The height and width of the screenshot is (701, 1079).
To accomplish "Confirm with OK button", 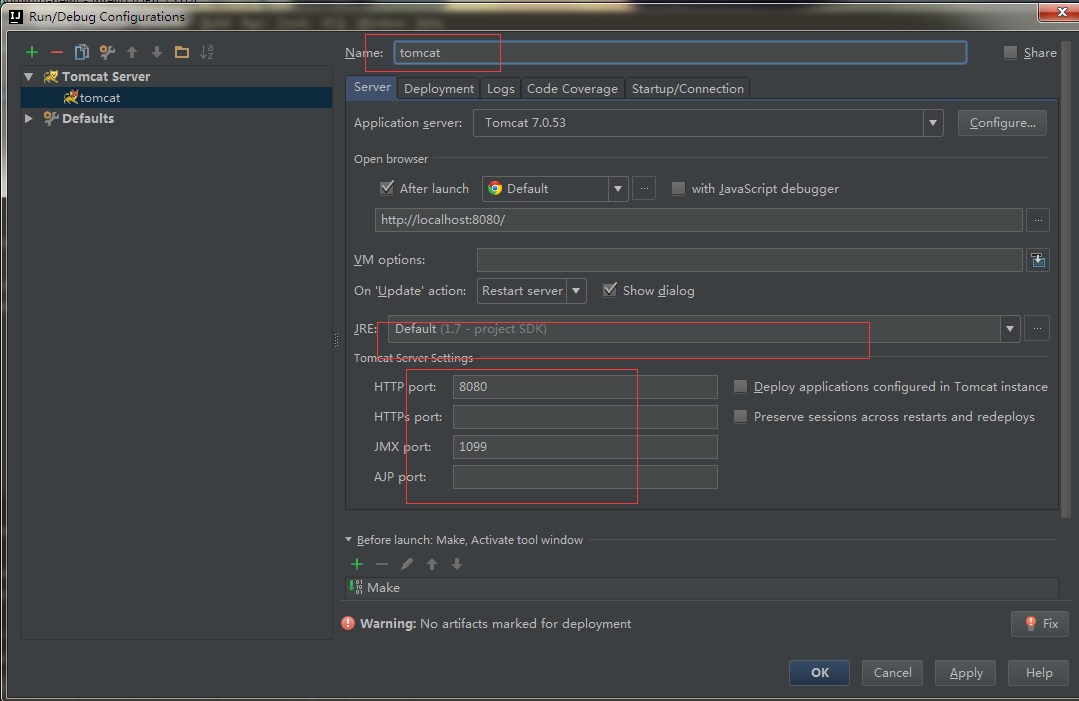I will [819, 673].
